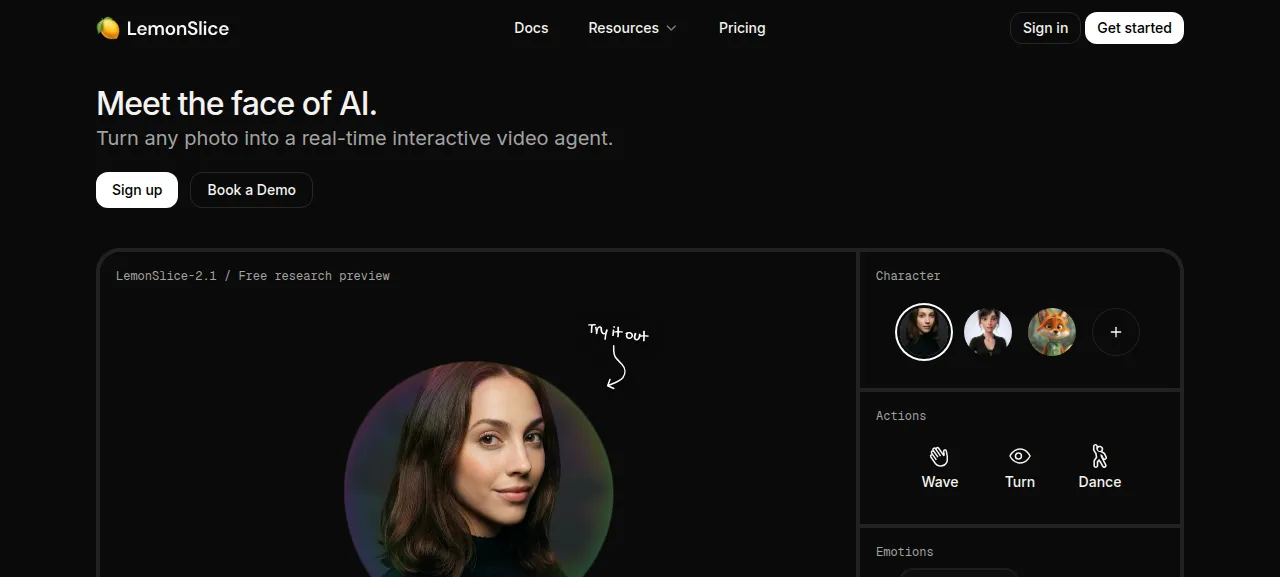Click the LemonSlice brand name text
This screenshot has width=1280, height=577.
pyautogui.click(x=178, y=29)
